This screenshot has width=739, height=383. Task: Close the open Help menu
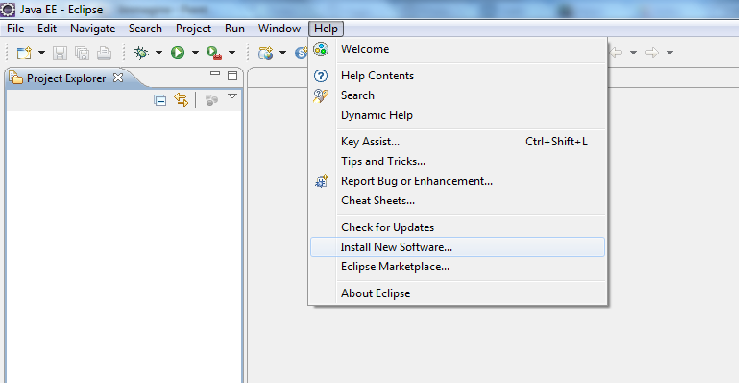point(326,29)
